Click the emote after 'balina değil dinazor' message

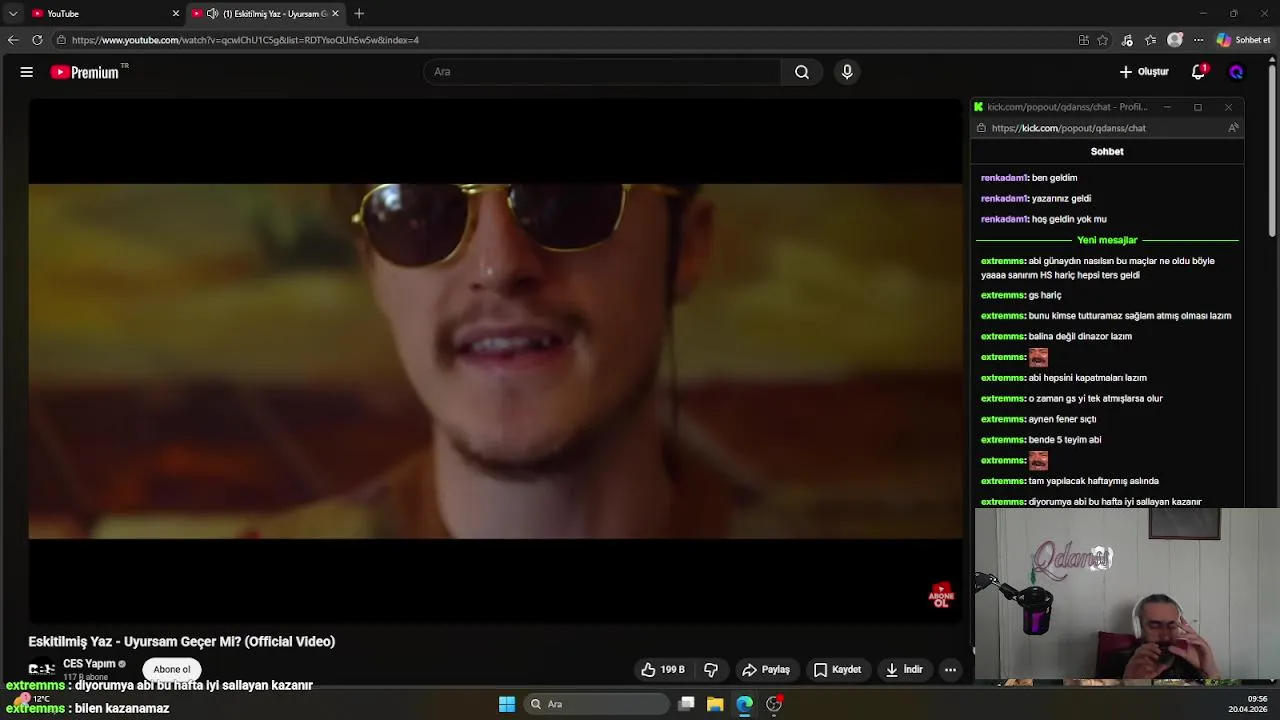tap(1038, 357)
